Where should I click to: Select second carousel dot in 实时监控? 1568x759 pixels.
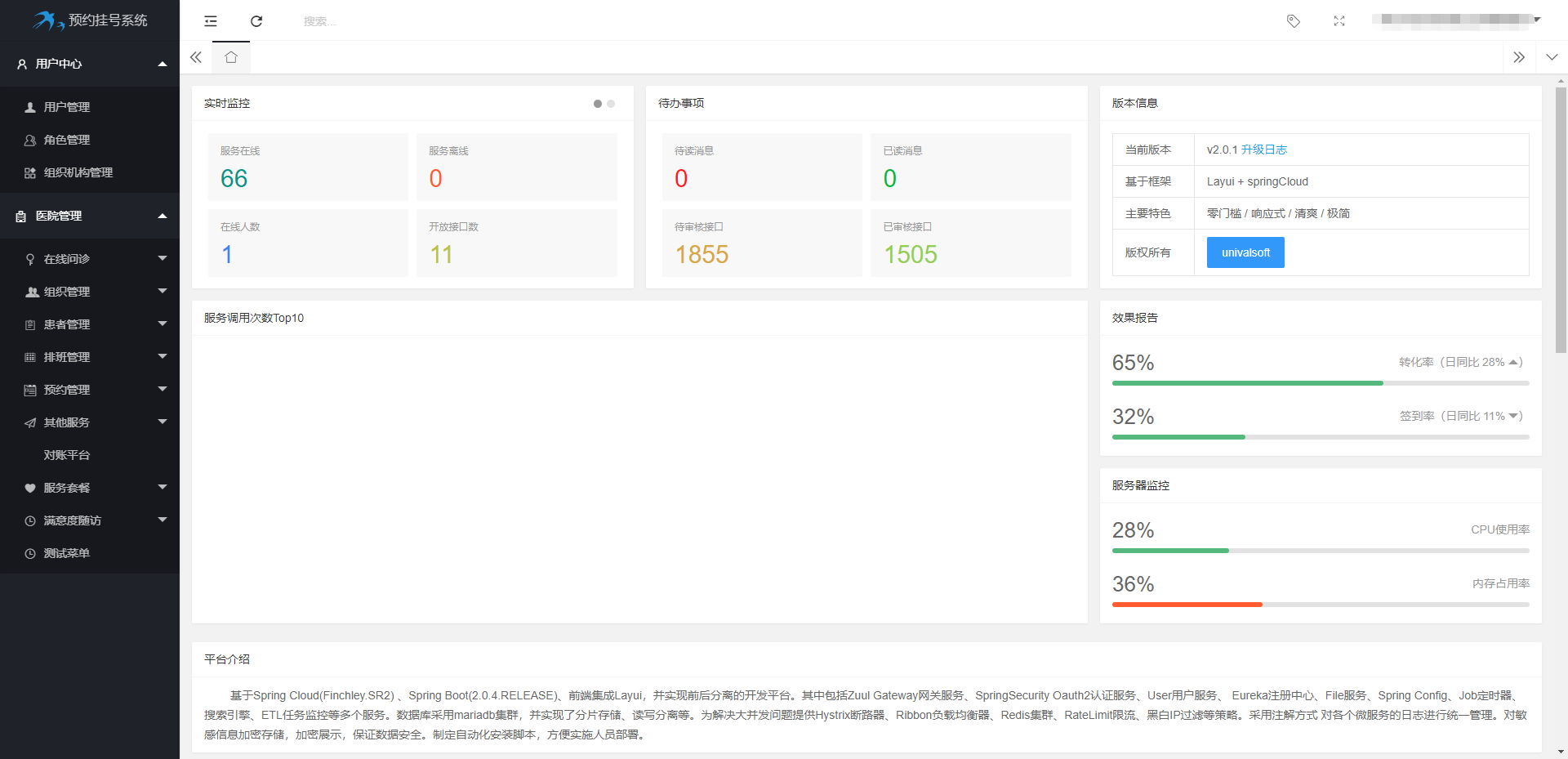tap(611, 104)
